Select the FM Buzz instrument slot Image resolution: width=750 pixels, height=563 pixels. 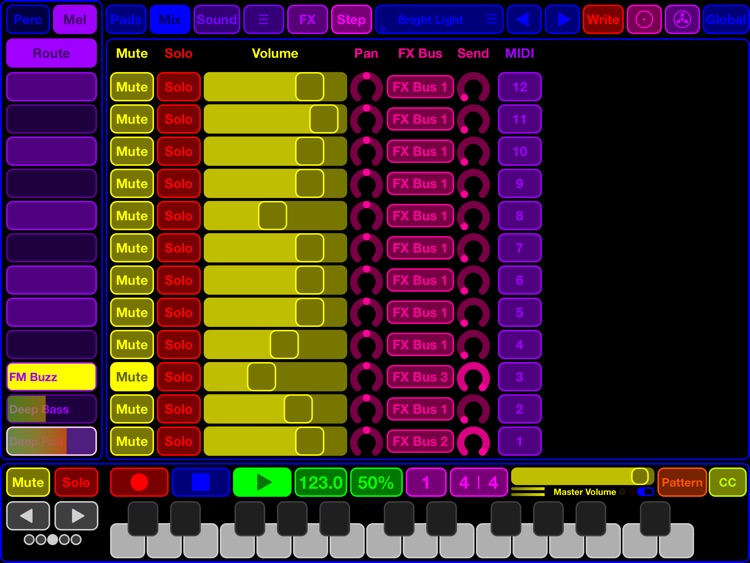coord(51,377)
